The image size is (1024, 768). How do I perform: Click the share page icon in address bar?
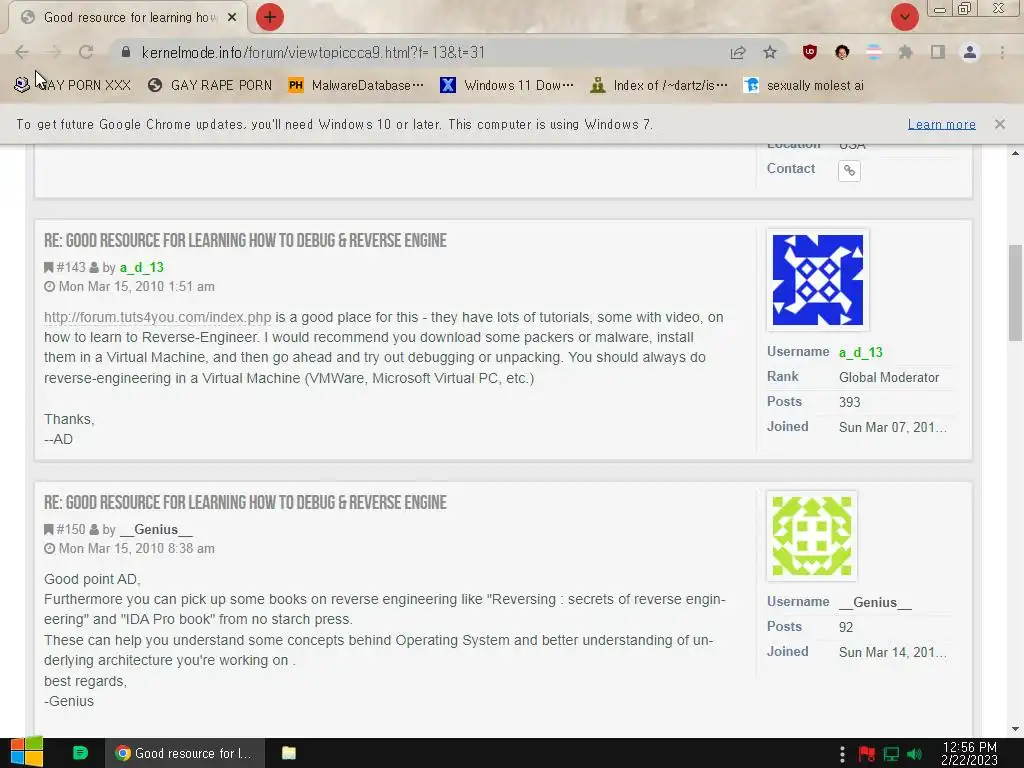coord(738,52)
